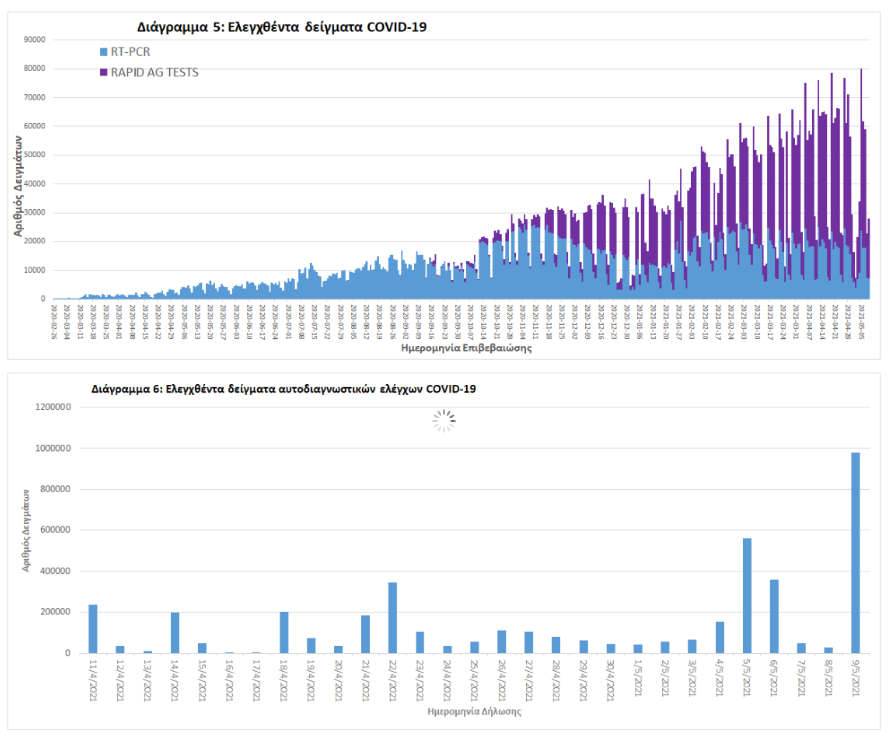Click the Διάγραμμα 5 chart title
Image resolution: width=895 pixels, height=742 pixels.
click(x=281, y=27)
